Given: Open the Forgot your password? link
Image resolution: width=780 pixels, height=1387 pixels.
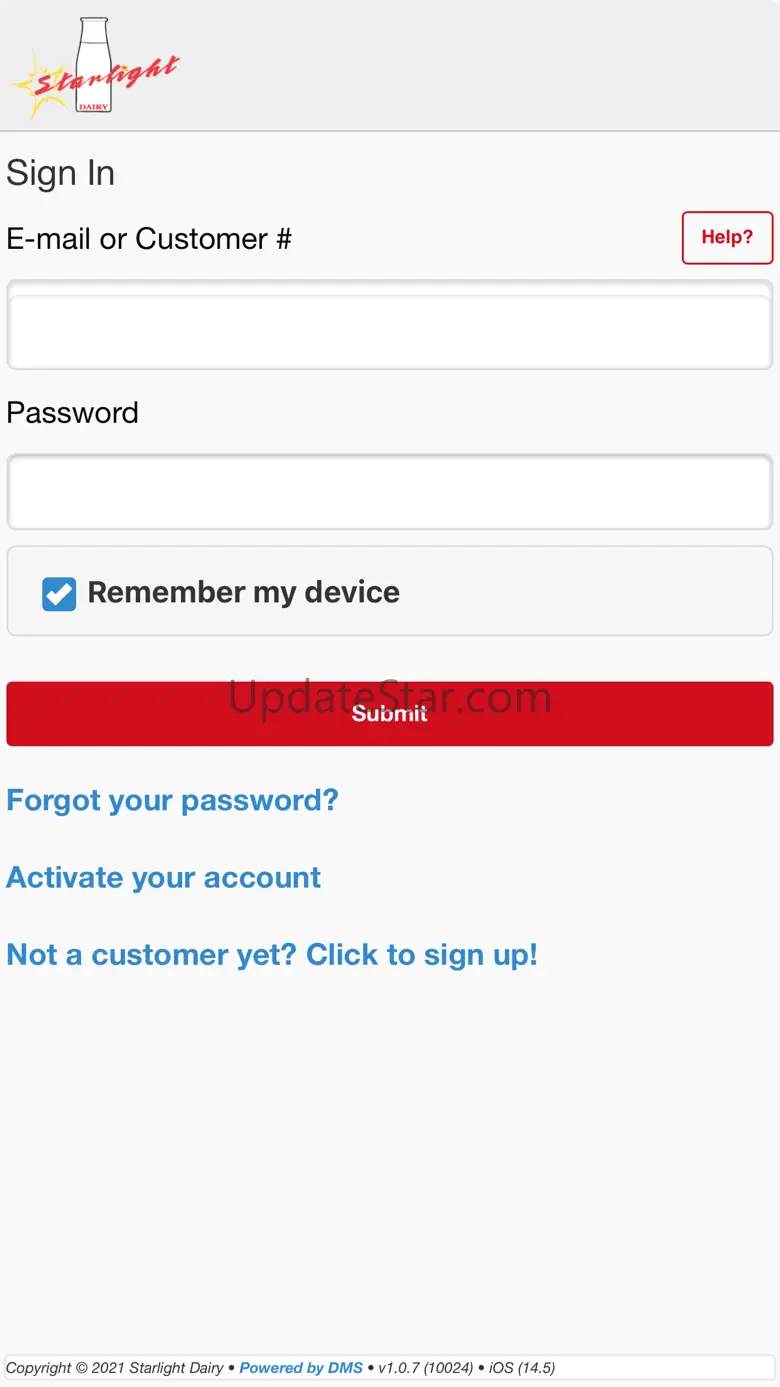Looking at the screenshot, I should pyautogui.click(x=173, y=800).
